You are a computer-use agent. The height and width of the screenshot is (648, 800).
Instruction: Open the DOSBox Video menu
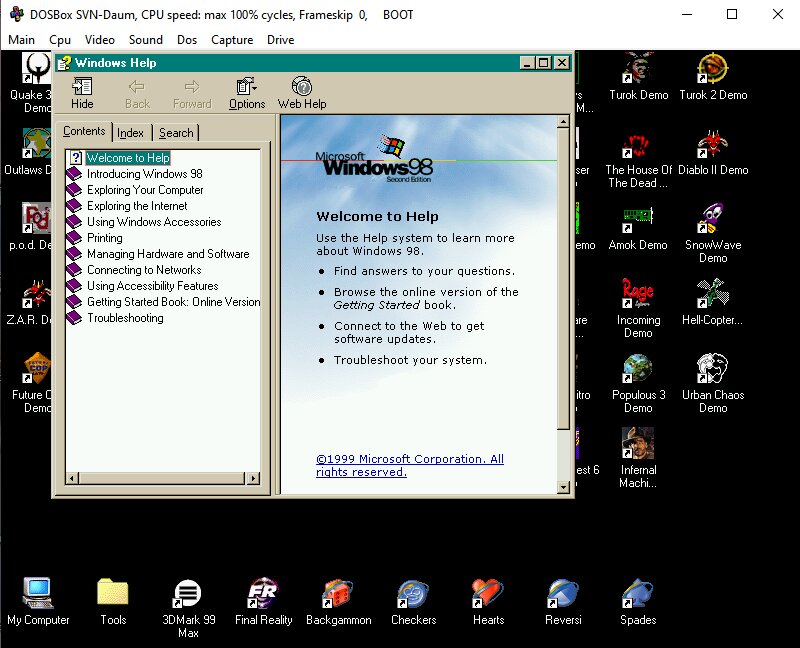pyautogui.click(x=99, y=40)
